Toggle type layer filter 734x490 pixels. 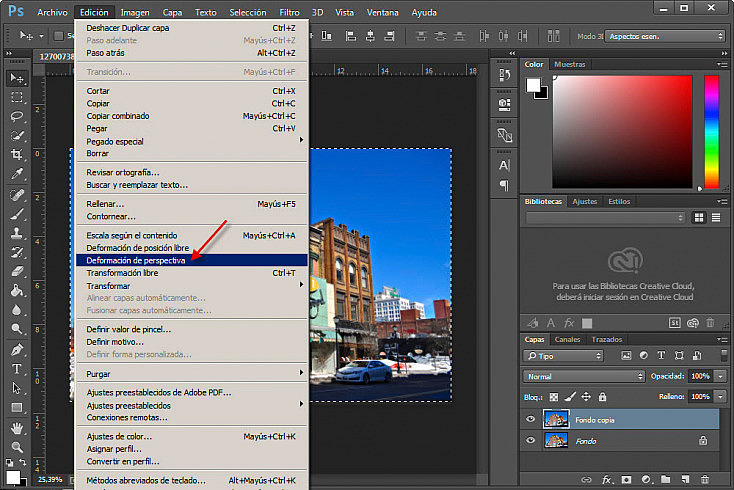(x=661, y=356)
